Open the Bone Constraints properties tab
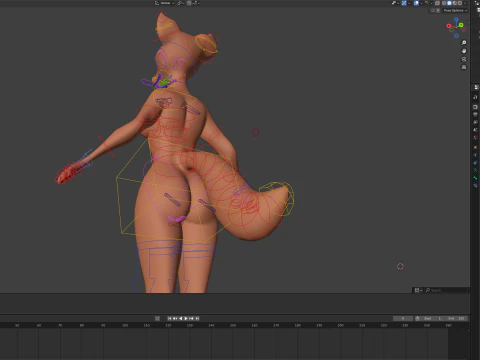The image size is (480, 360). pyautogui.click(x=475, y=186)
